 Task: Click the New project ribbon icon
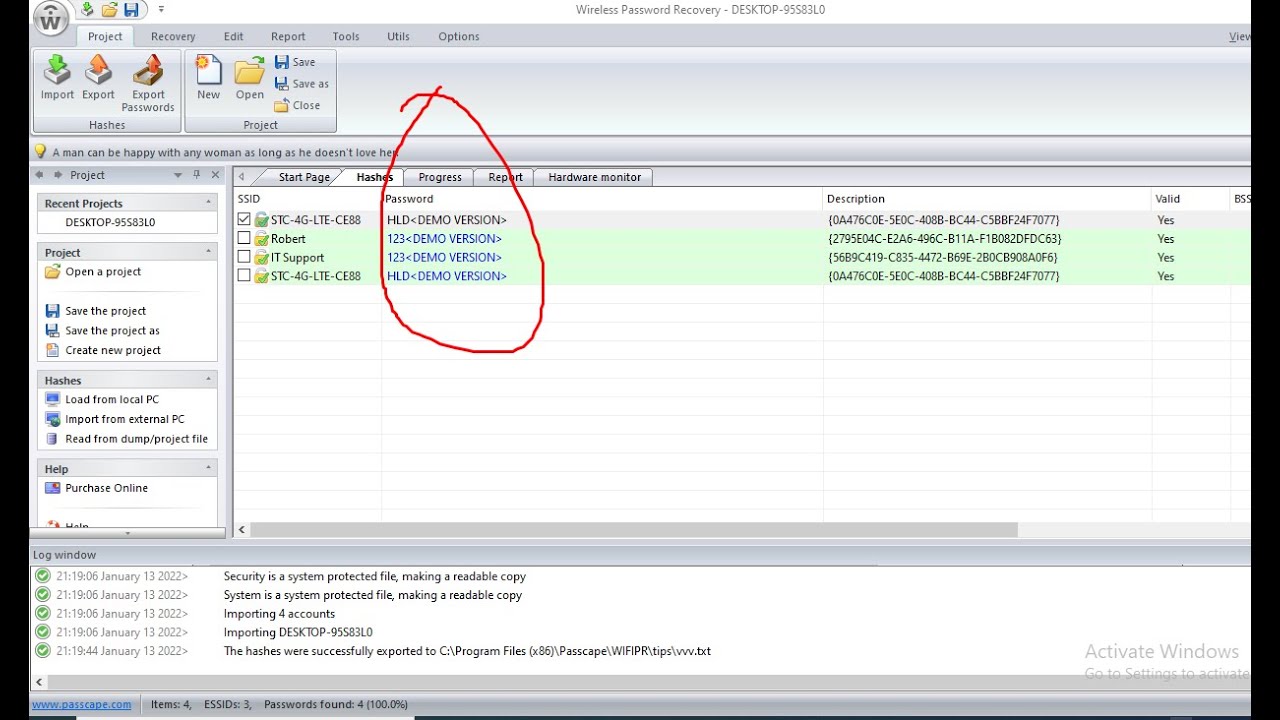208,78
